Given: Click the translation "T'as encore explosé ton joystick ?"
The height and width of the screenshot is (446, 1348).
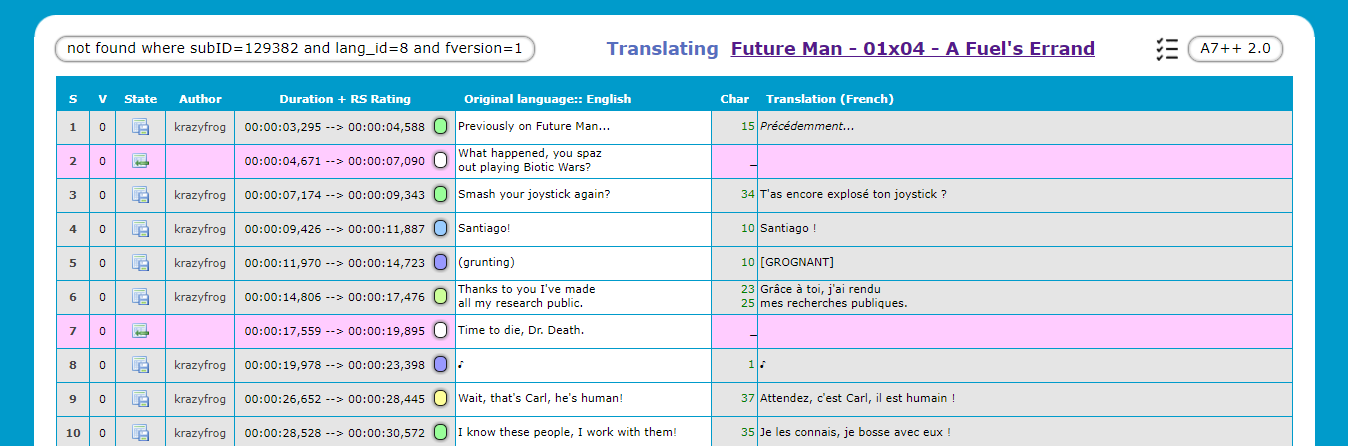Looking at the screenshot, I should [853, 195].
